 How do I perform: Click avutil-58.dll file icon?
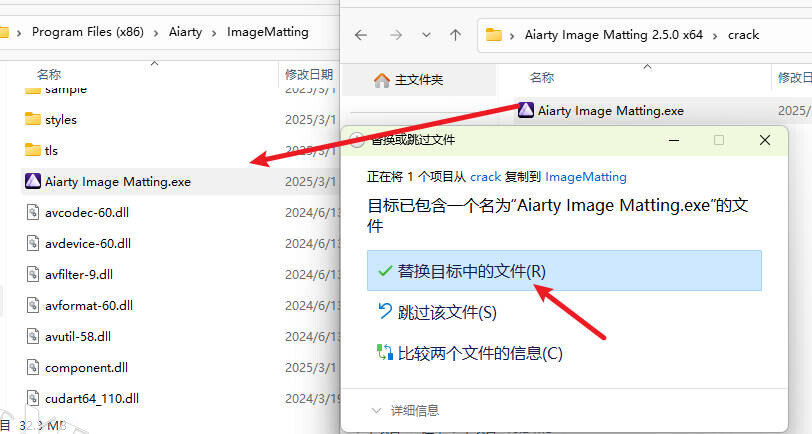point(33,337)
